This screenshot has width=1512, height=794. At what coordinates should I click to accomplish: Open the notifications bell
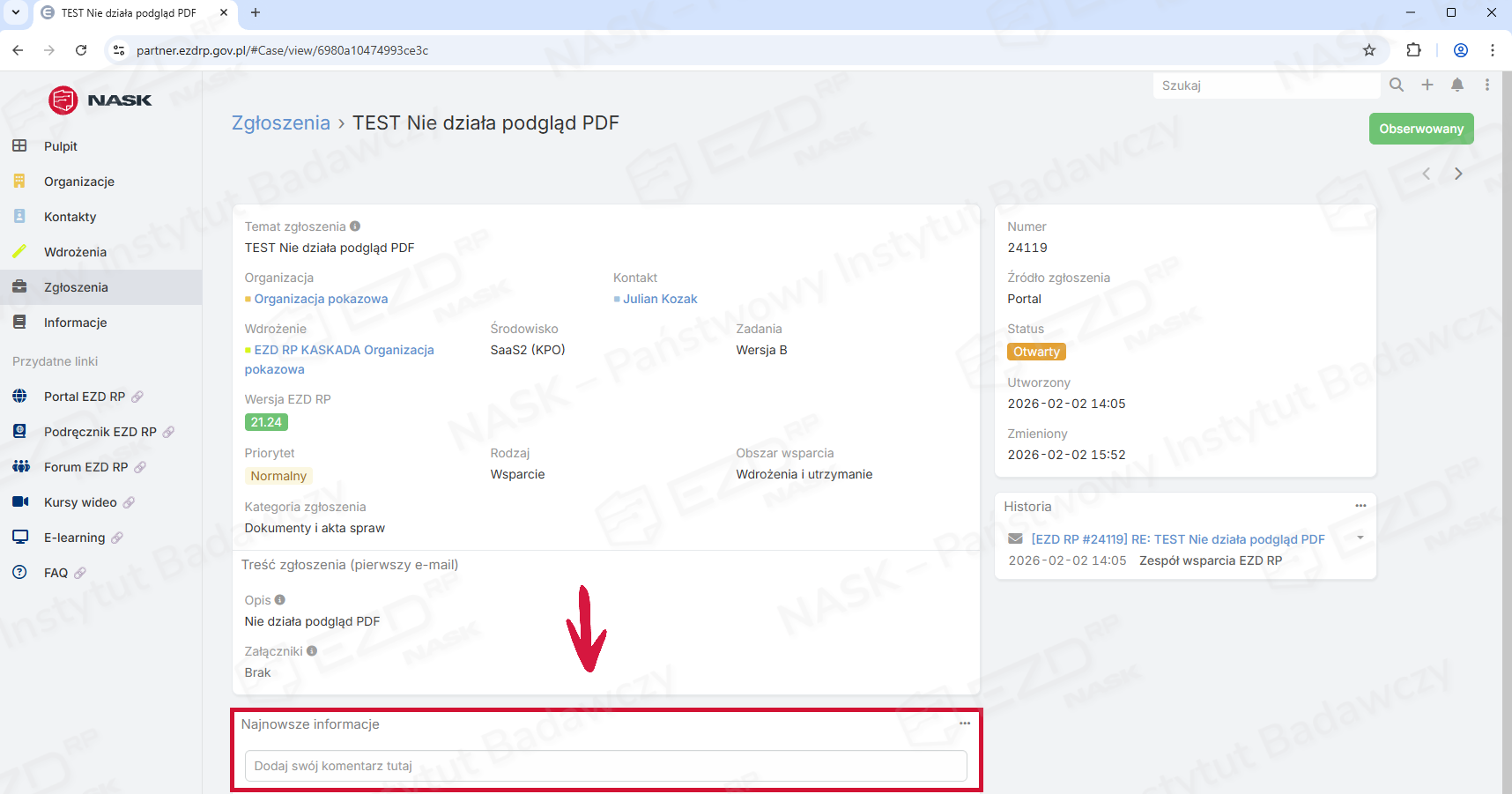1457,85
